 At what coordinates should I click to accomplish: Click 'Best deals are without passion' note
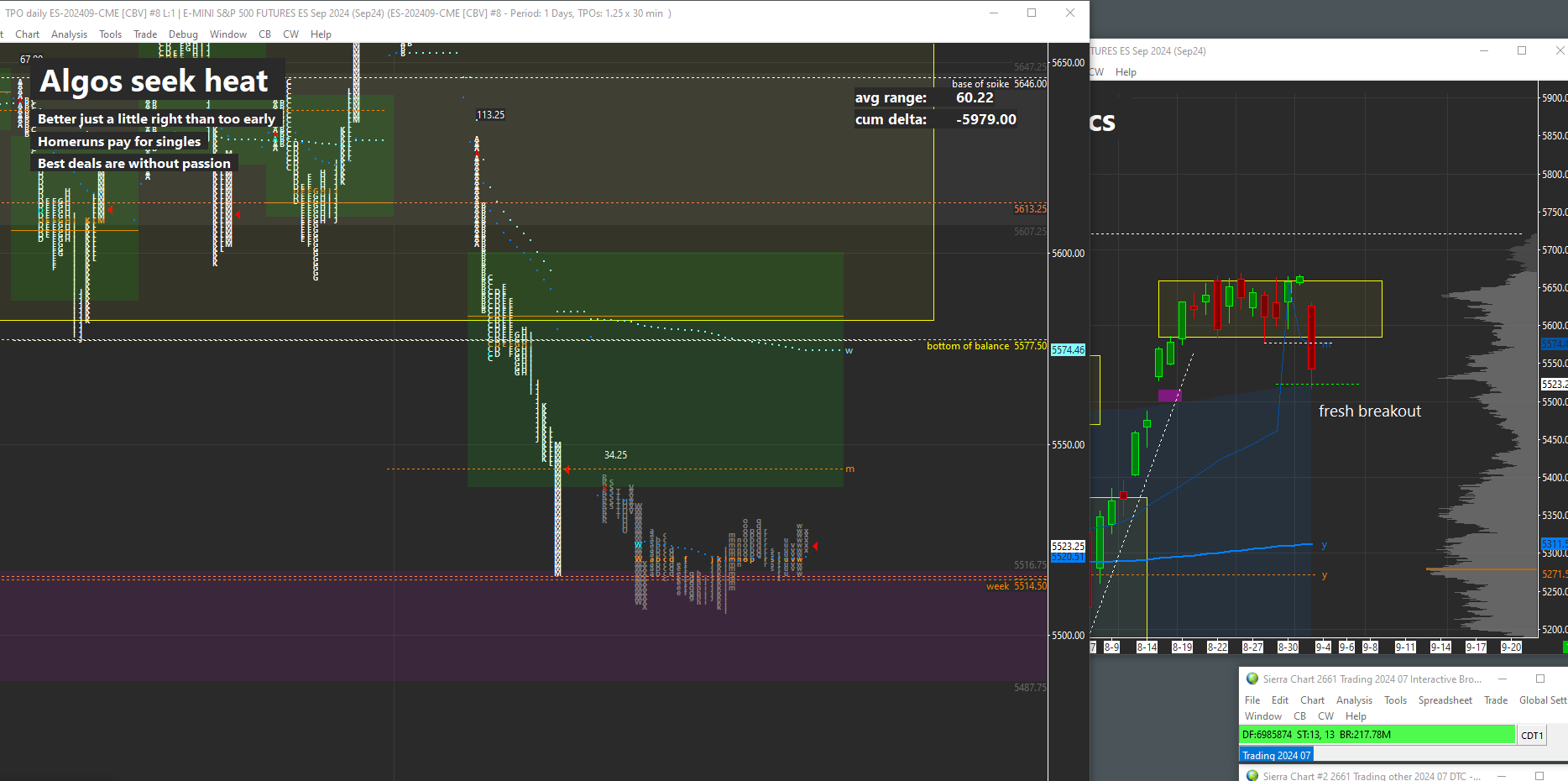(134, 163)
